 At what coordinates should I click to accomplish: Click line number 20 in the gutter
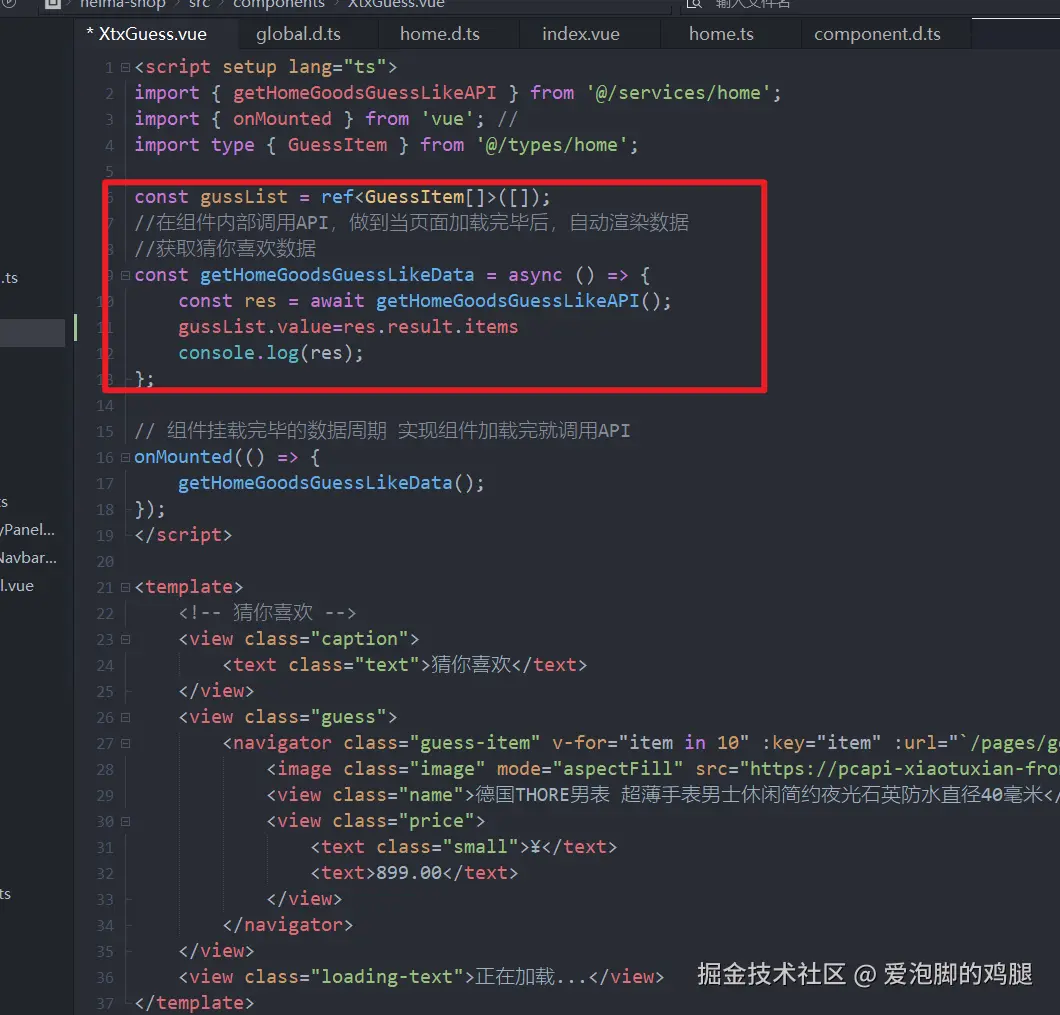tap(105, 562)
